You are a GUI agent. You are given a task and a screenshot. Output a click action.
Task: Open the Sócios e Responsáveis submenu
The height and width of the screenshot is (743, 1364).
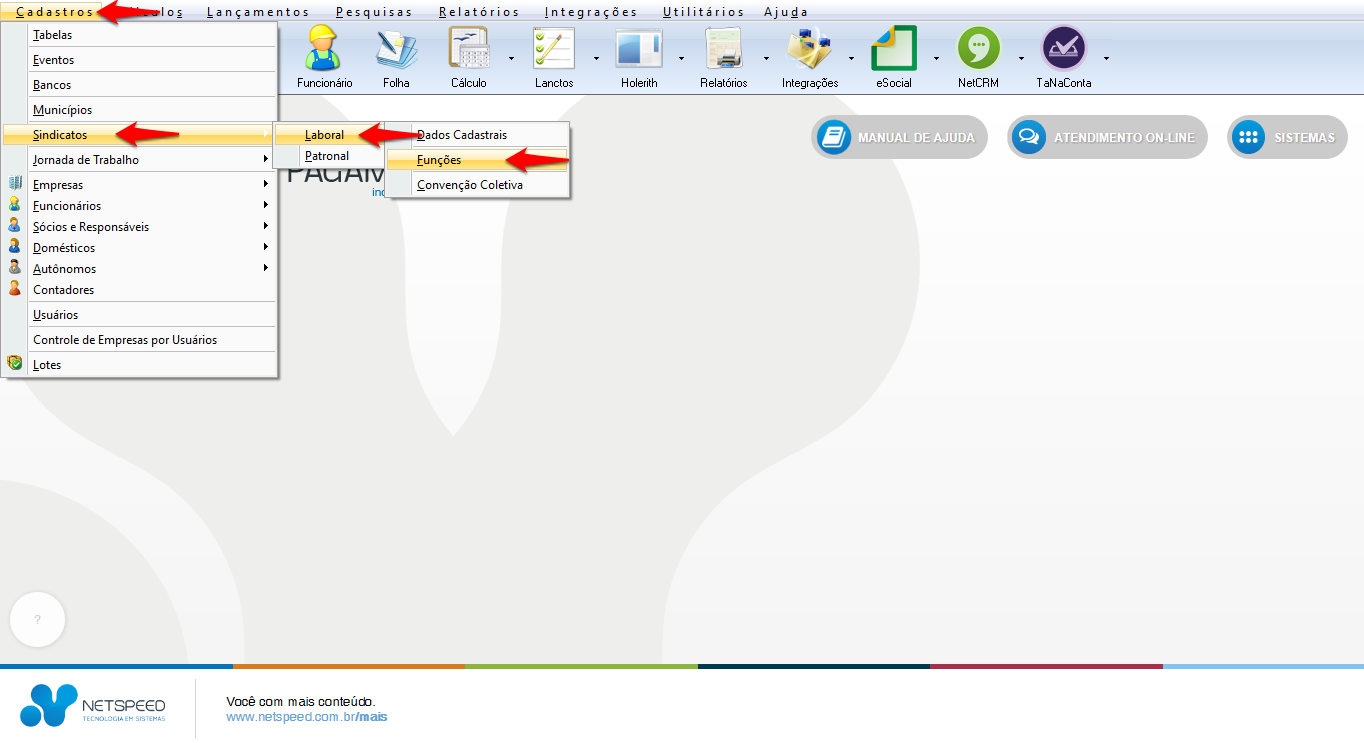140,227
